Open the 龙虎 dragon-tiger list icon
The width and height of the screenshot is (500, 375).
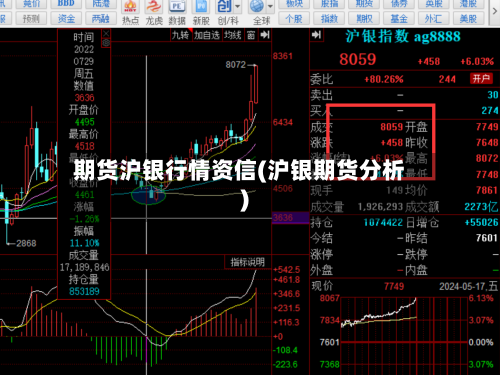coord(154,13)
